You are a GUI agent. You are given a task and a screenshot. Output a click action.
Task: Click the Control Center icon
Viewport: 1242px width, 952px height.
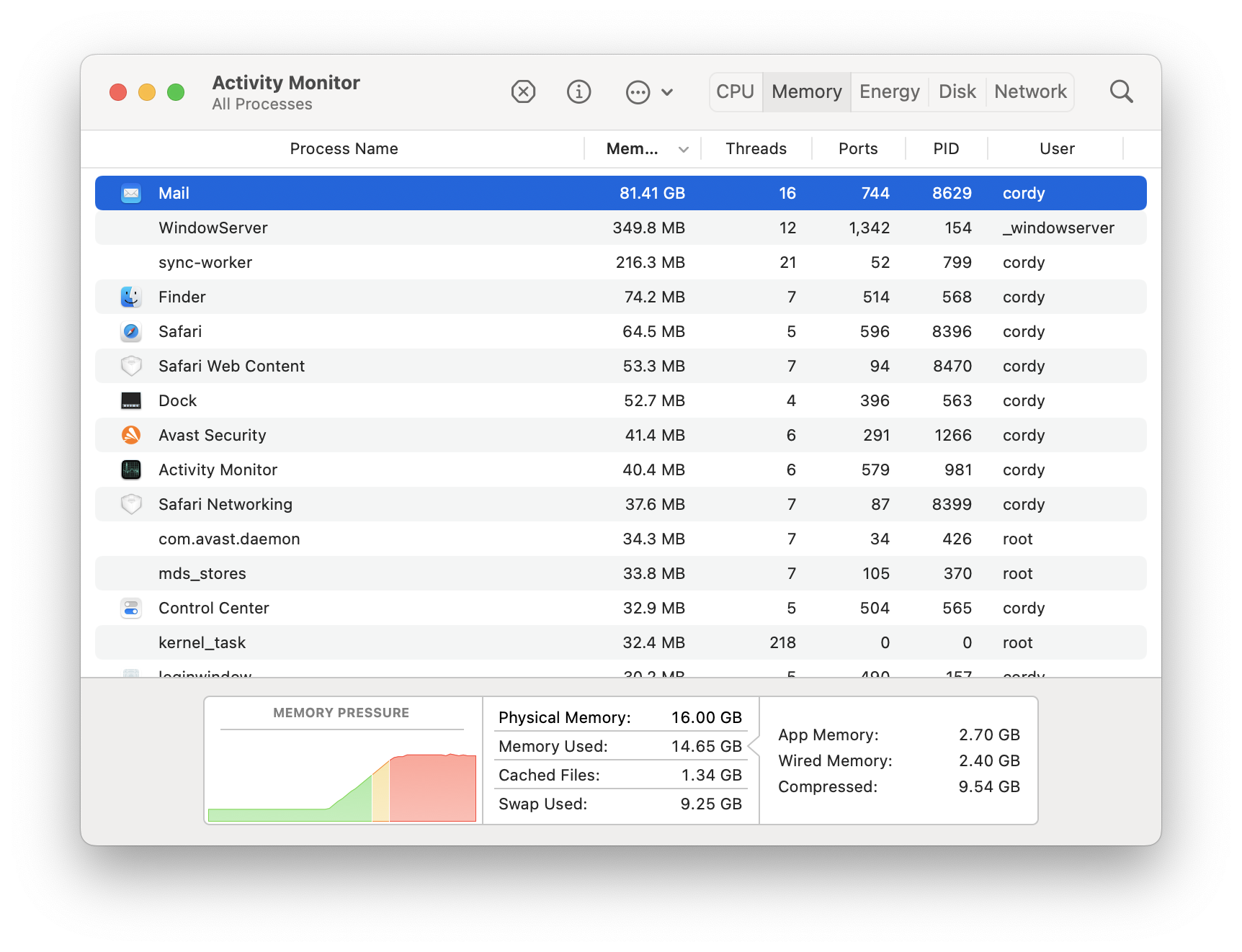131,608
